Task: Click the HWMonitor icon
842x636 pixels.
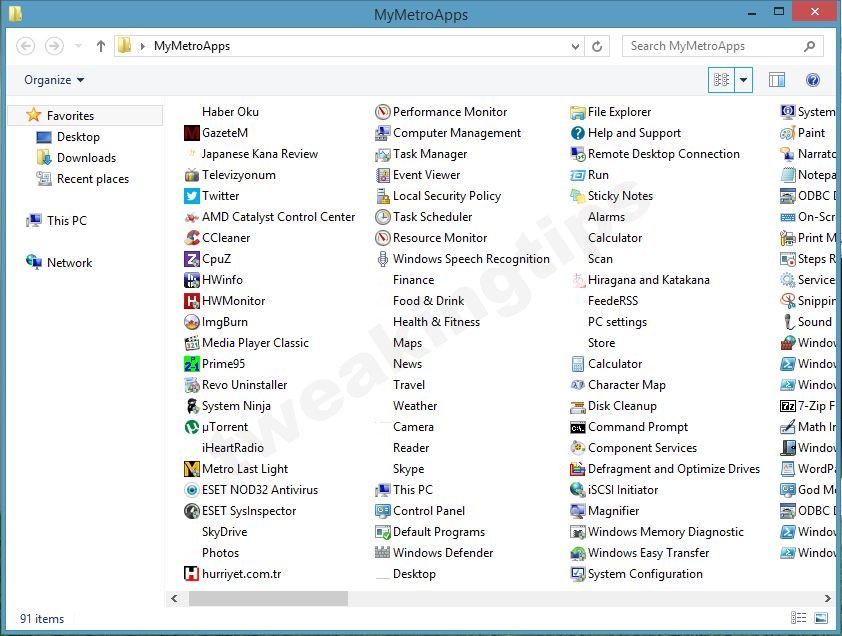Action: pyautogui.click(x=192, y=301)
